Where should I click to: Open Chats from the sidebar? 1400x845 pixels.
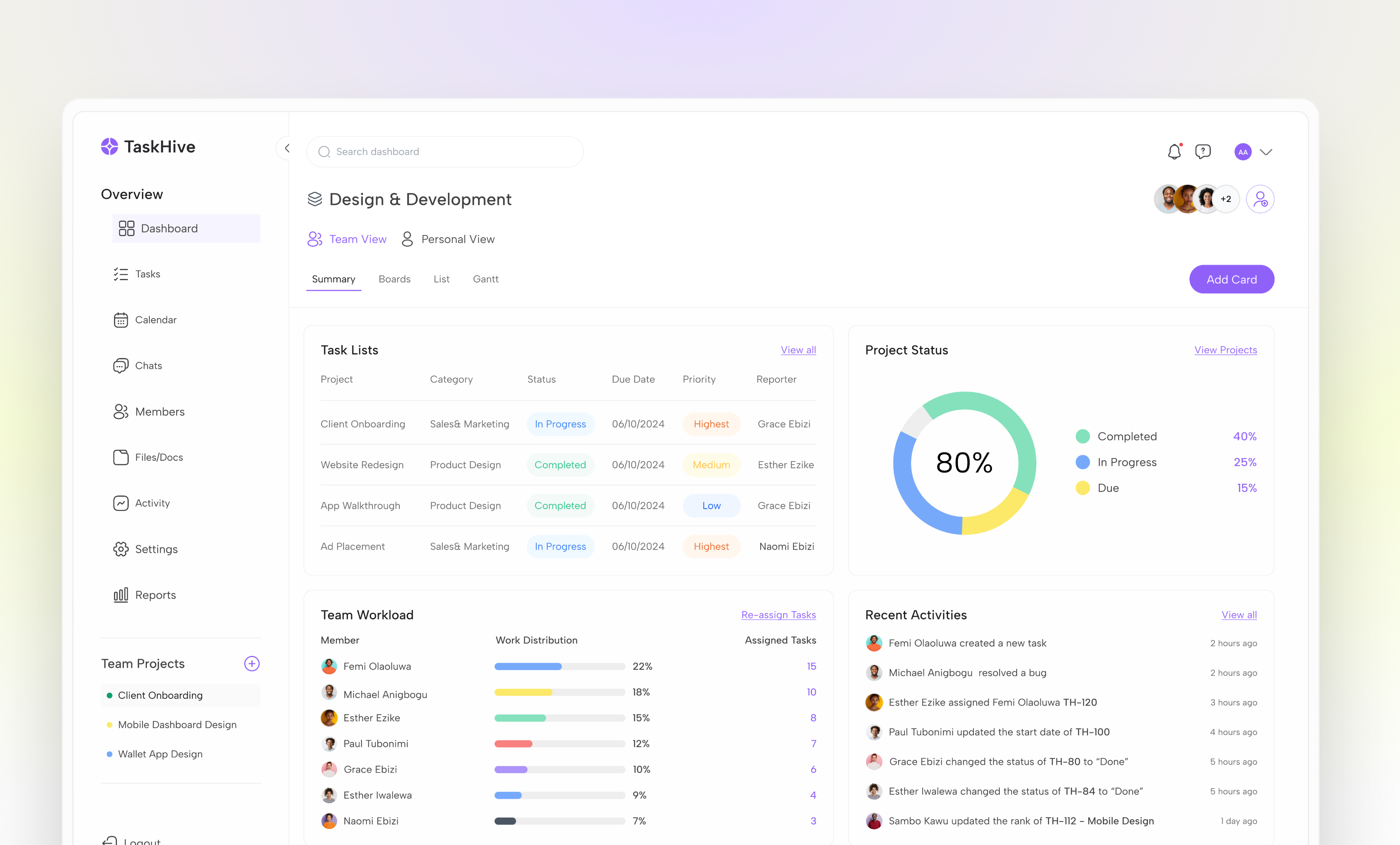(148, 365)
